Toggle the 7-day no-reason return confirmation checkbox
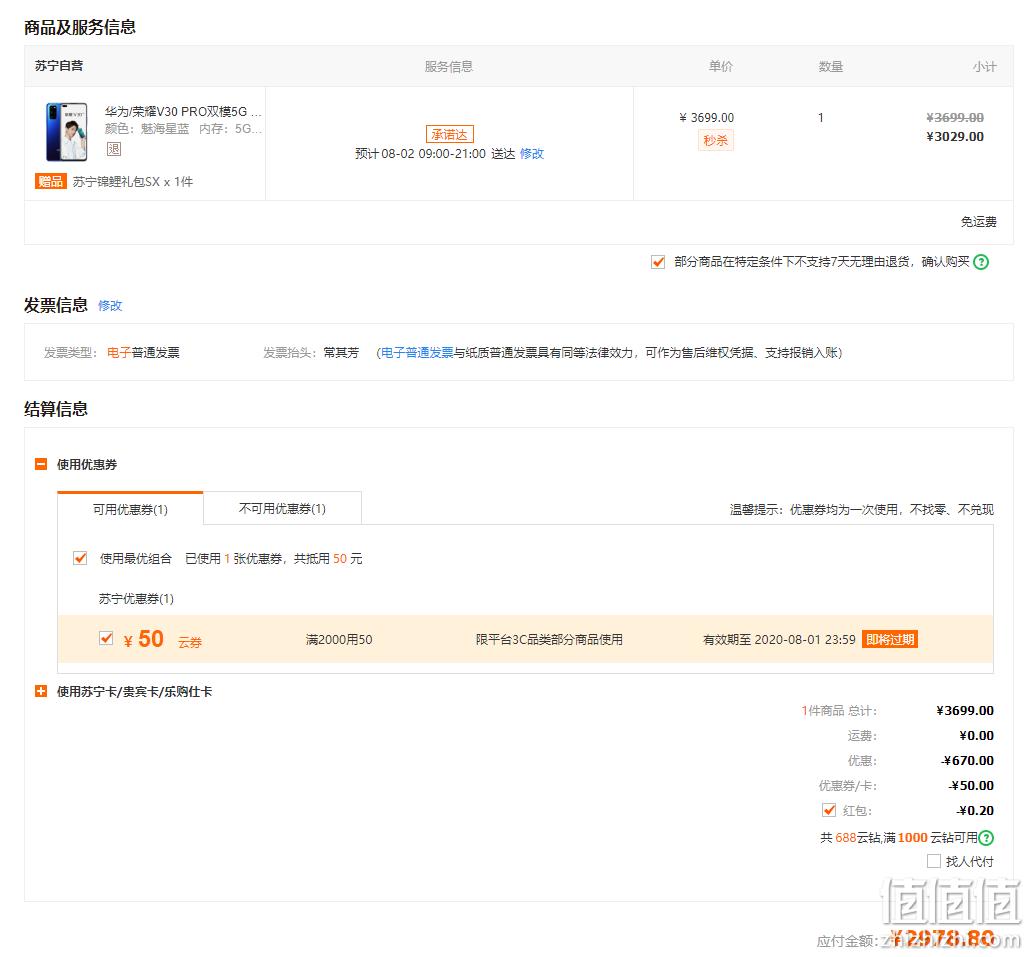 [658, 262]
